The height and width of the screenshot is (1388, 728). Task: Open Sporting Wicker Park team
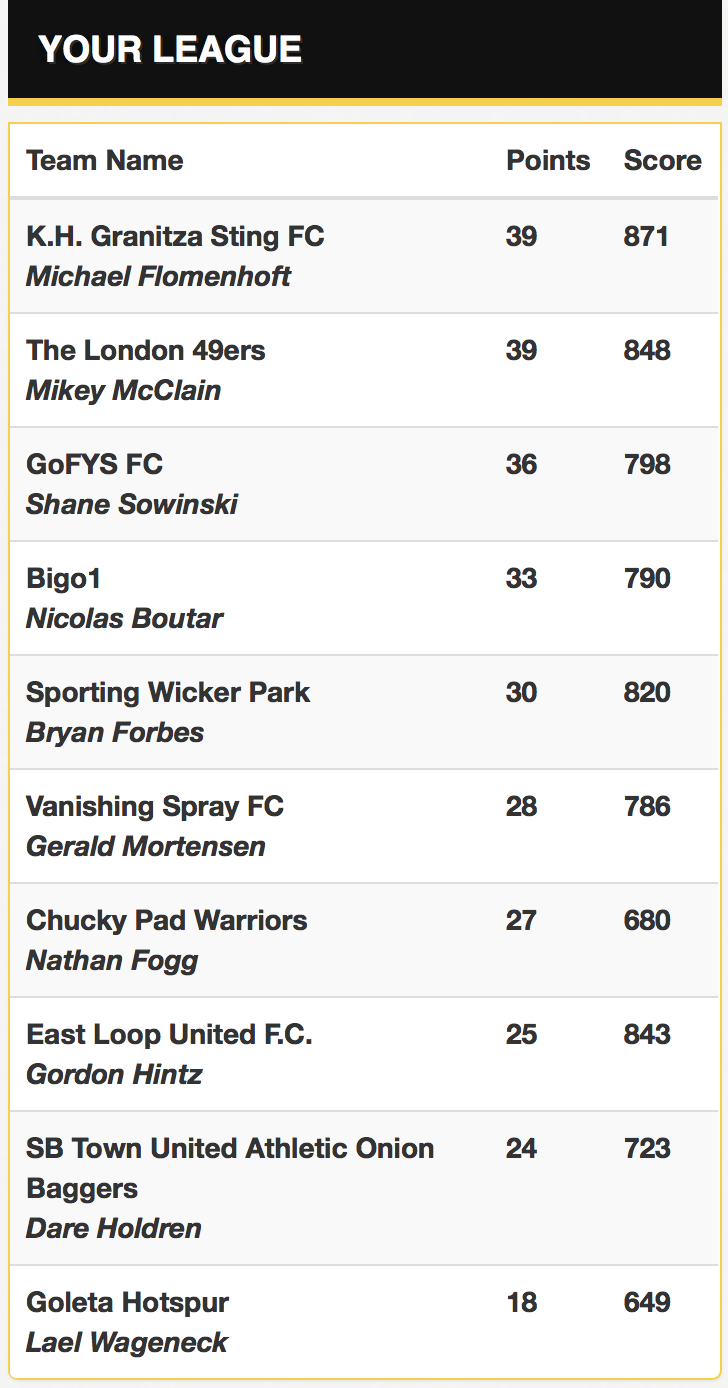(x=168, y=693)
